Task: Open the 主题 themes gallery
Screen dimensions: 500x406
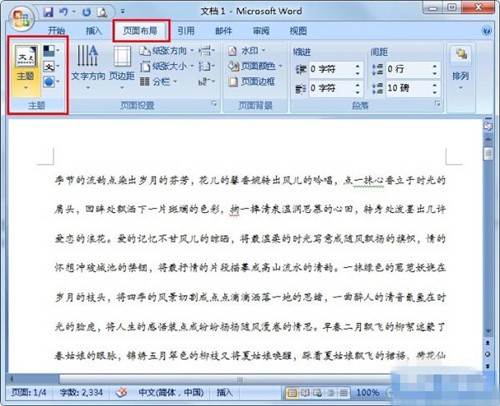Action: click(25, 69)
